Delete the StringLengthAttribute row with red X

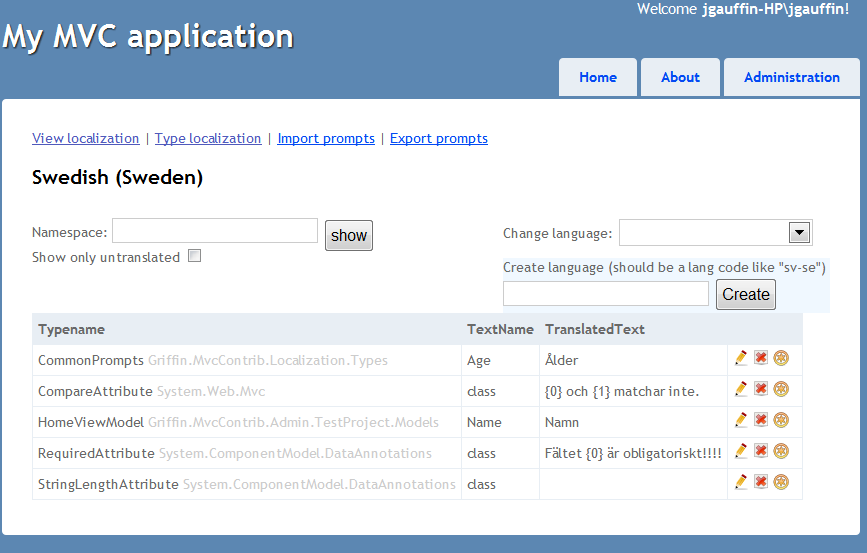coord(761,482)
